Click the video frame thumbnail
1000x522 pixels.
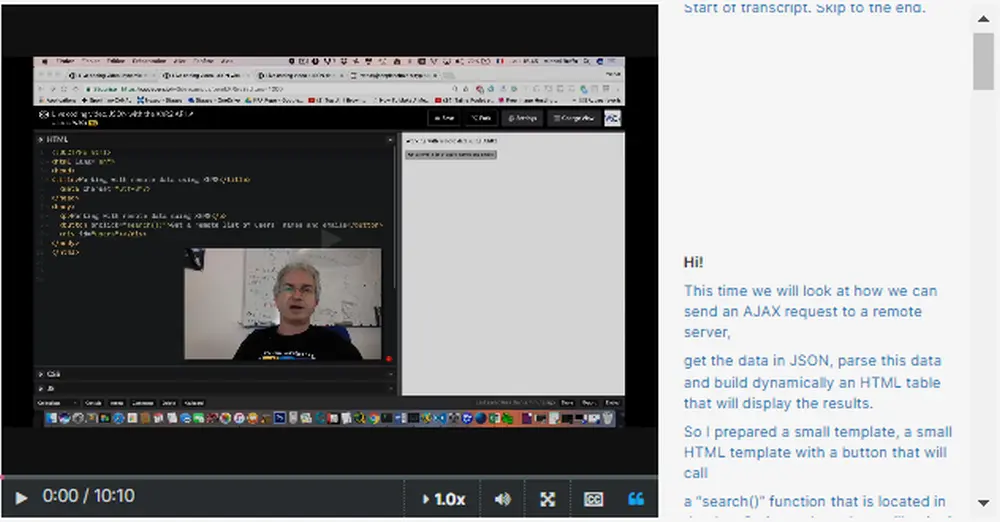tap(329, 241)
